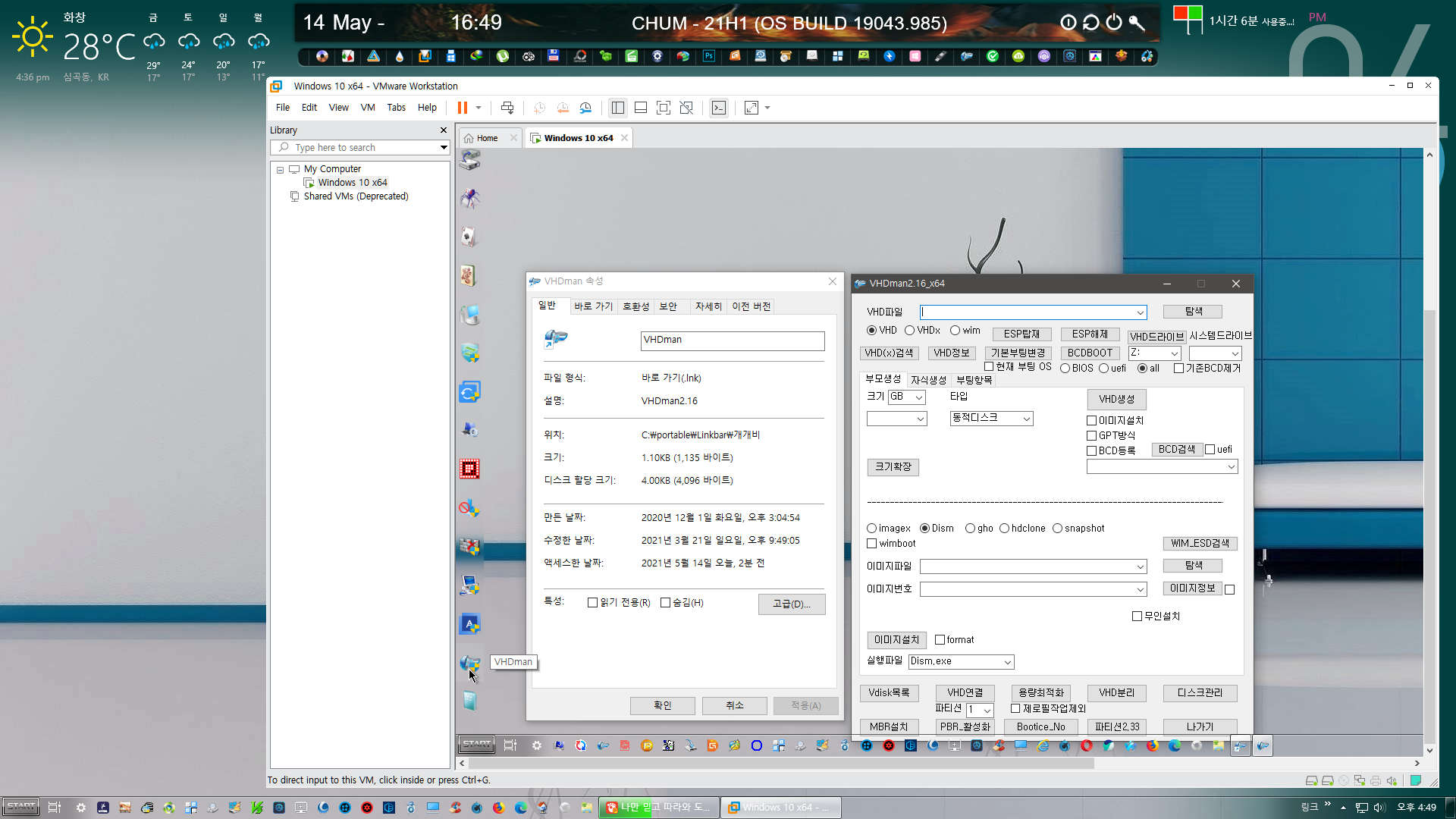
Task: Open the GB size unit dropdown
Action: 918,397
